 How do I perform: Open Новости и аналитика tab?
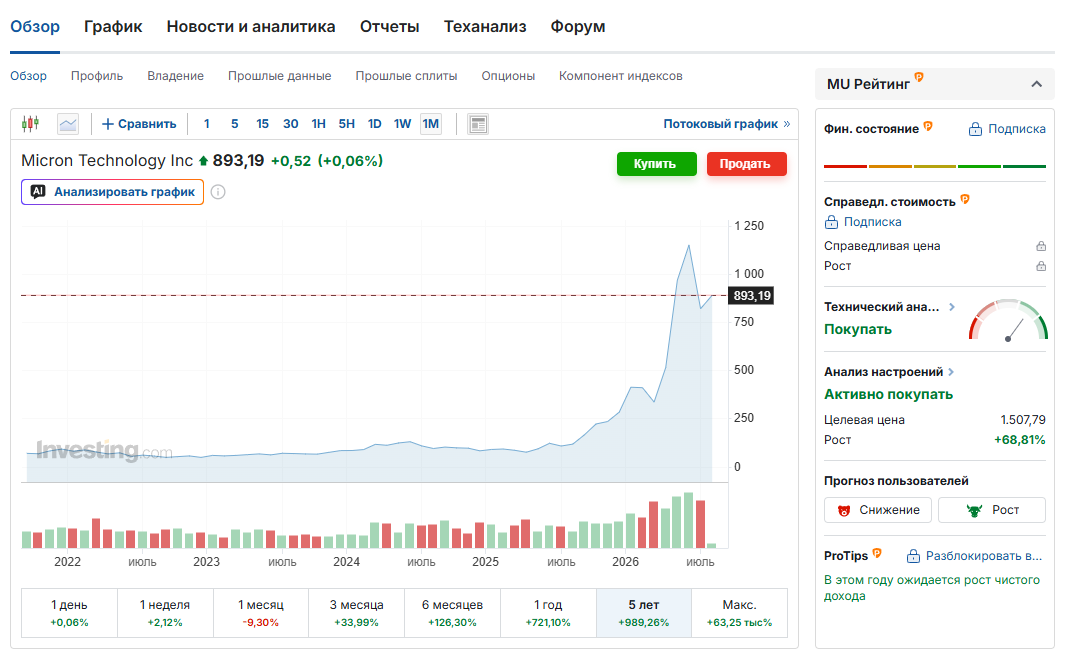[251, 27]
